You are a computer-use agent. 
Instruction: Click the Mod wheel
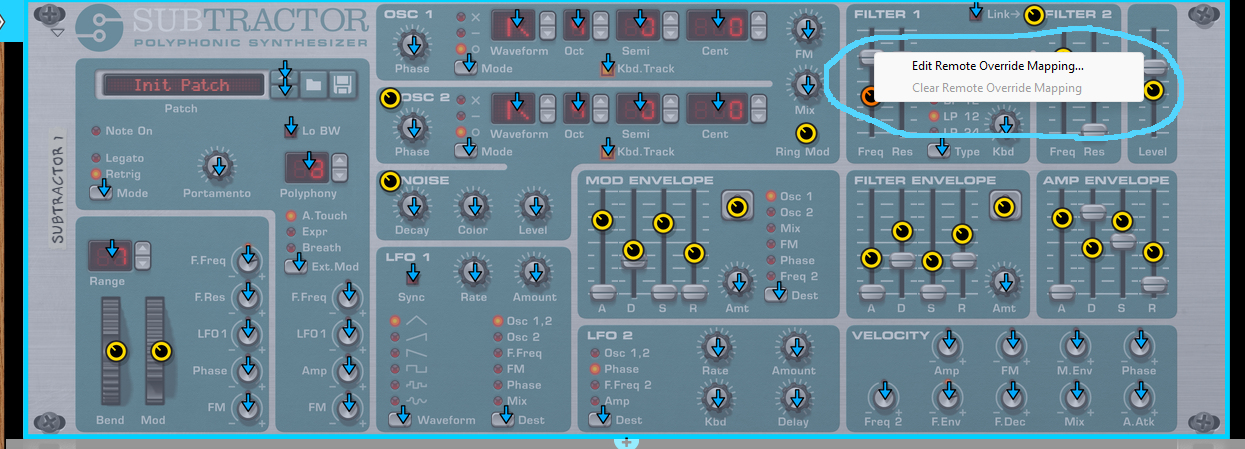point(156,350)
